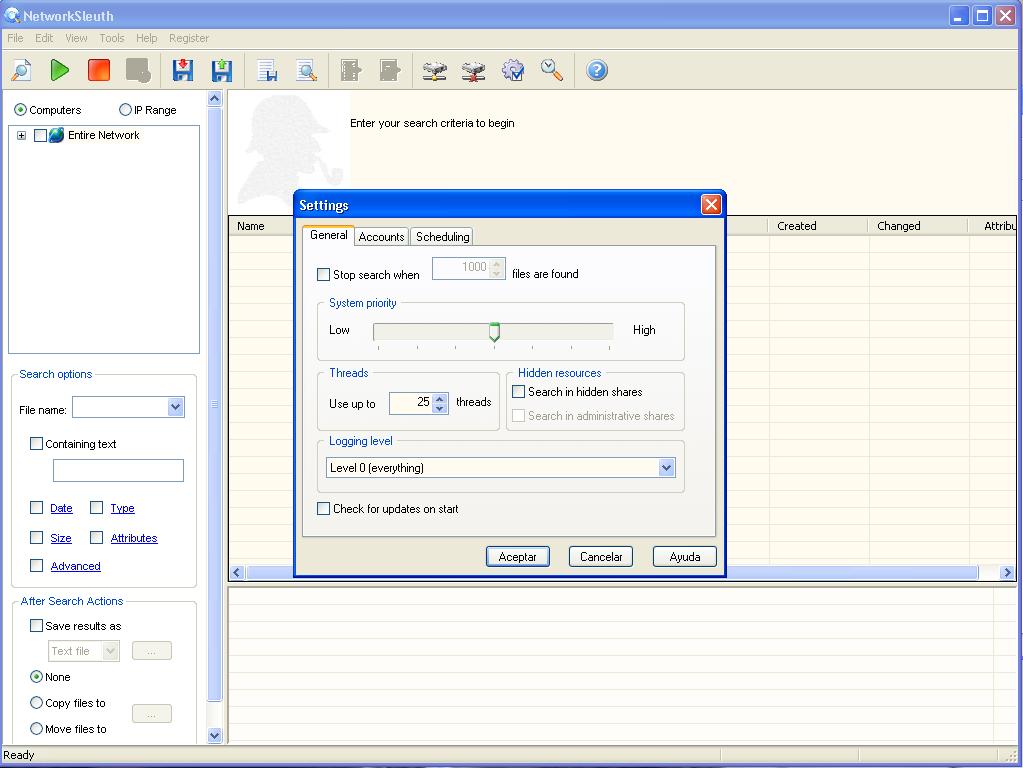The height and width of the screenshot is (768, 1023).
Task: Click the globe icon beside Entire Network
Action: tap(57, 135)
